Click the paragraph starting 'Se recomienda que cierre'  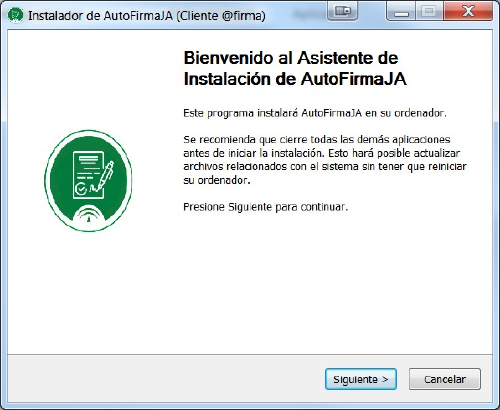click(325, 160)
